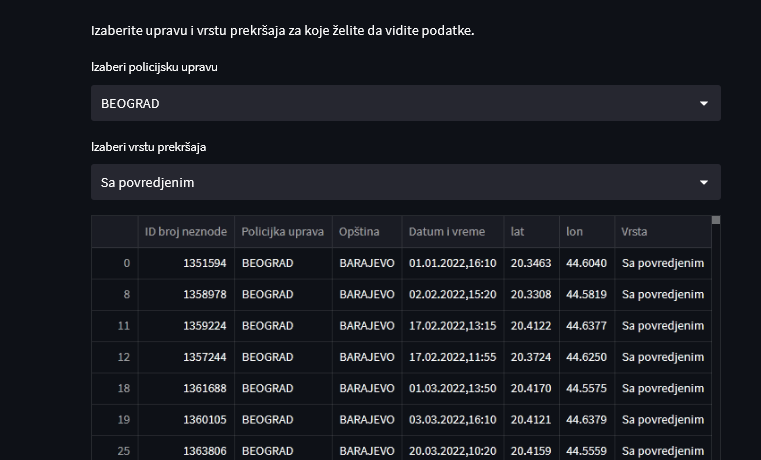This screenshot has height=460, width=761.
Task: Click the lat value 20.4170 cell
Action: click(531, 388)
